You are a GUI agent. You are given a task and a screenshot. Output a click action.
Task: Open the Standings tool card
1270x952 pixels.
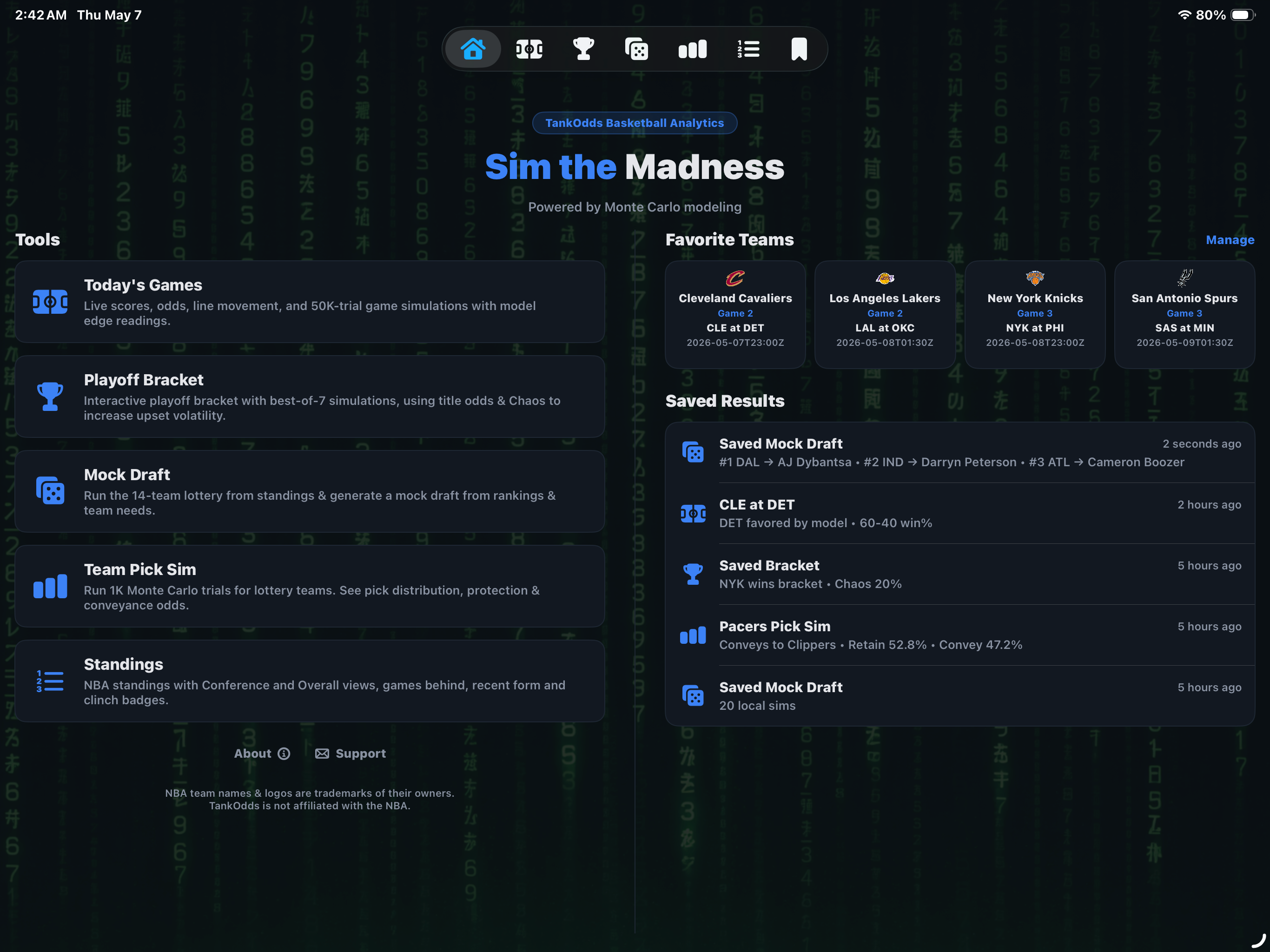[310, 681]
